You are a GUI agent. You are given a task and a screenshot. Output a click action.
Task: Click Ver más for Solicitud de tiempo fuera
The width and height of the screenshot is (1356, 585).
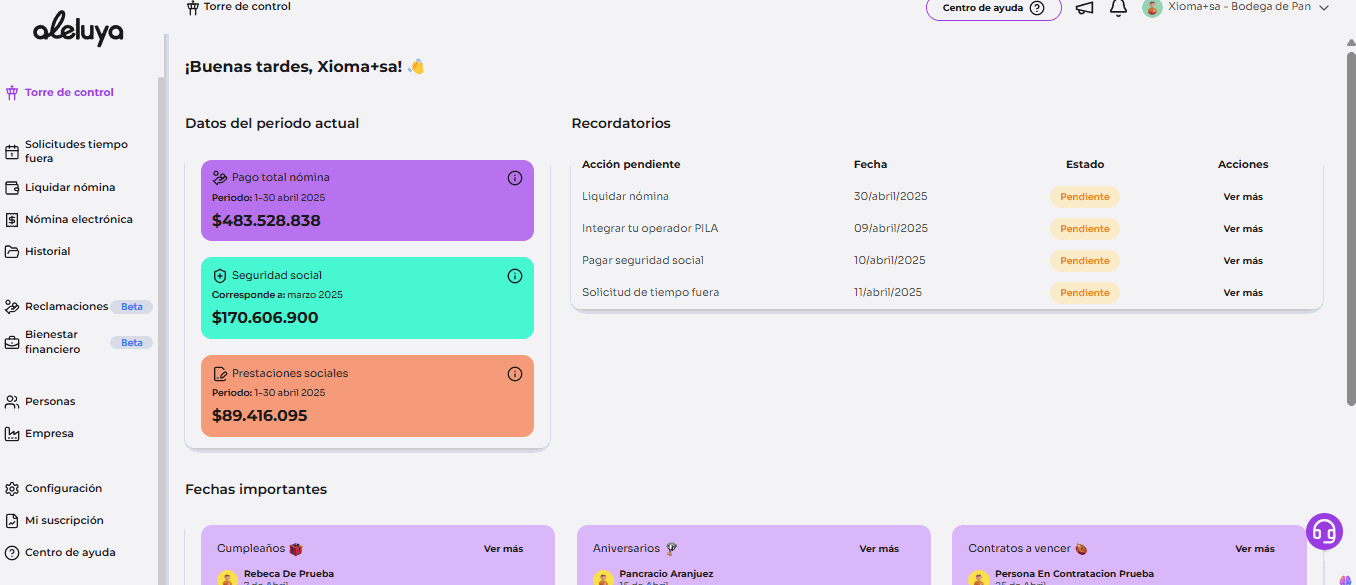[x=1243, y=293]
